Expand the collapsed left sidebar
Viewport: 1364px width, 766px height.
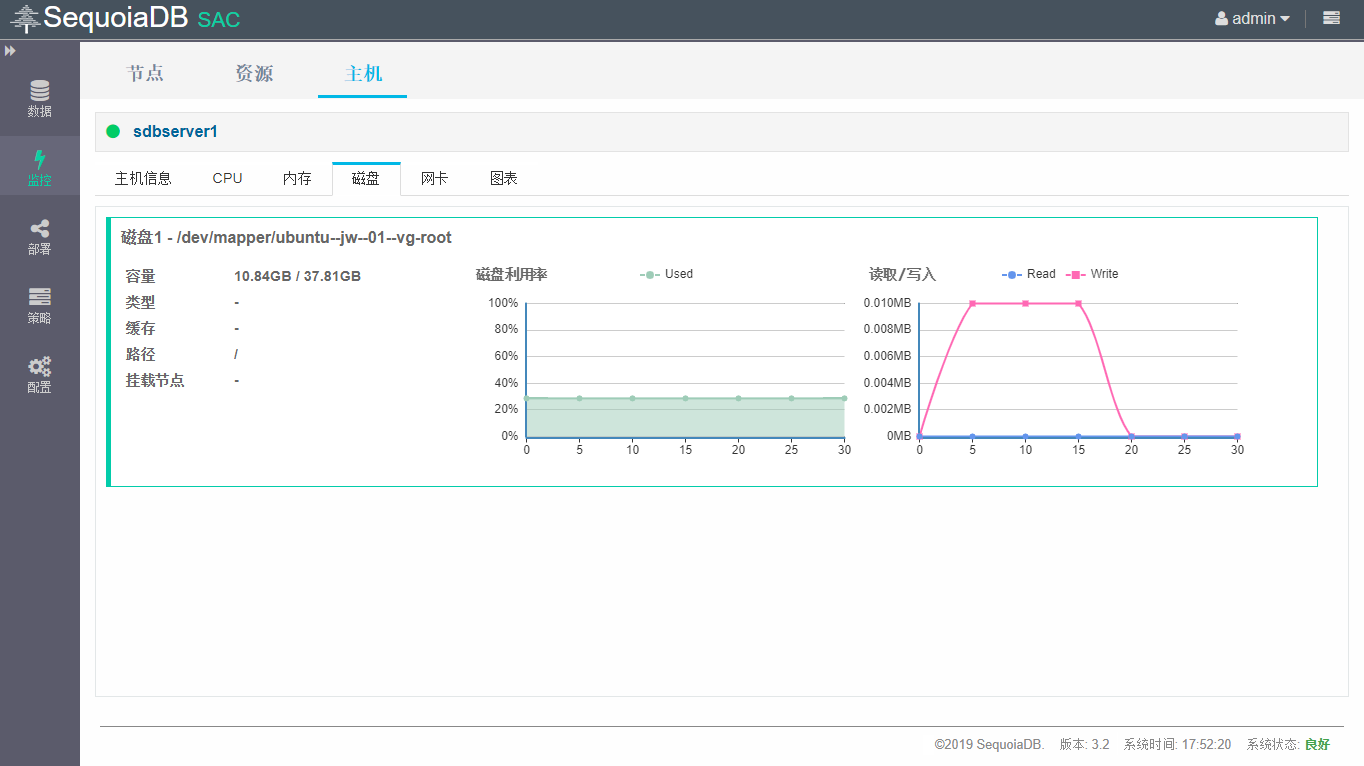click(x=10, y=50)
